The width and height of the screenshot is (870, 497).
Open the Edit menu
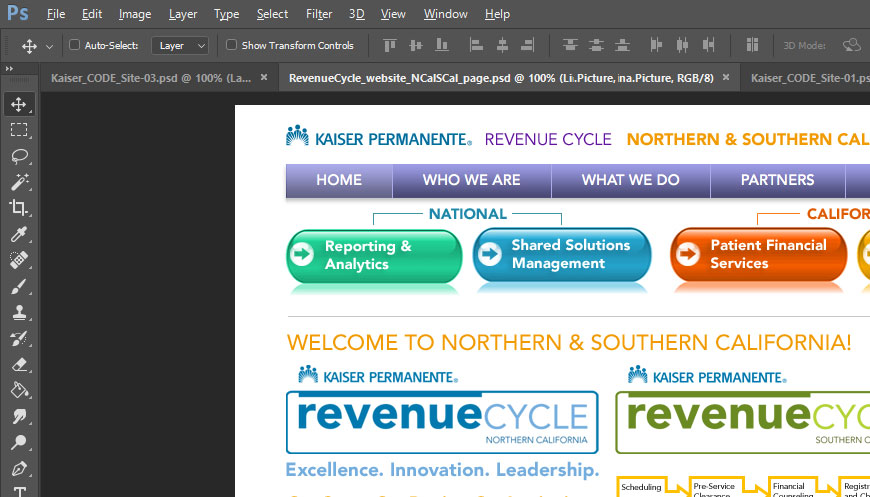coord(92,14)
